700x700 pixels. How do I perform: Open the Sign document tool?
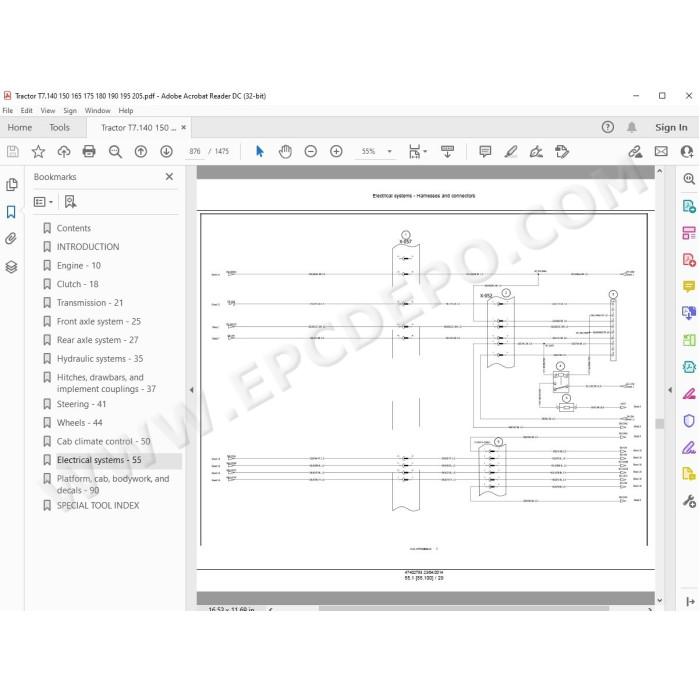(x=536, y=152)
